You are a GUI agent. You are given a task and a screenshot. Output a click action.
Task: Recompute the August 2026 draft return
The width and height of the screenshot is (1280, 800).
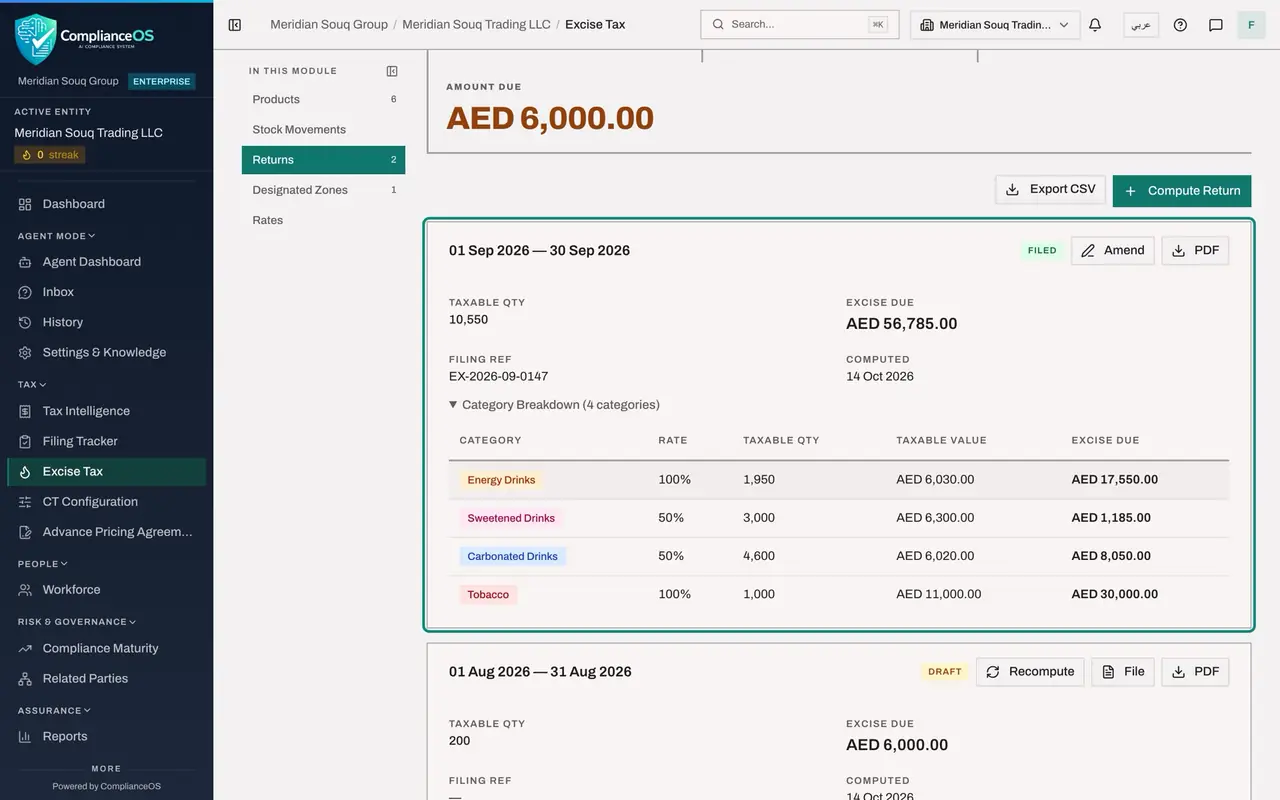(x=1030, y=672)
